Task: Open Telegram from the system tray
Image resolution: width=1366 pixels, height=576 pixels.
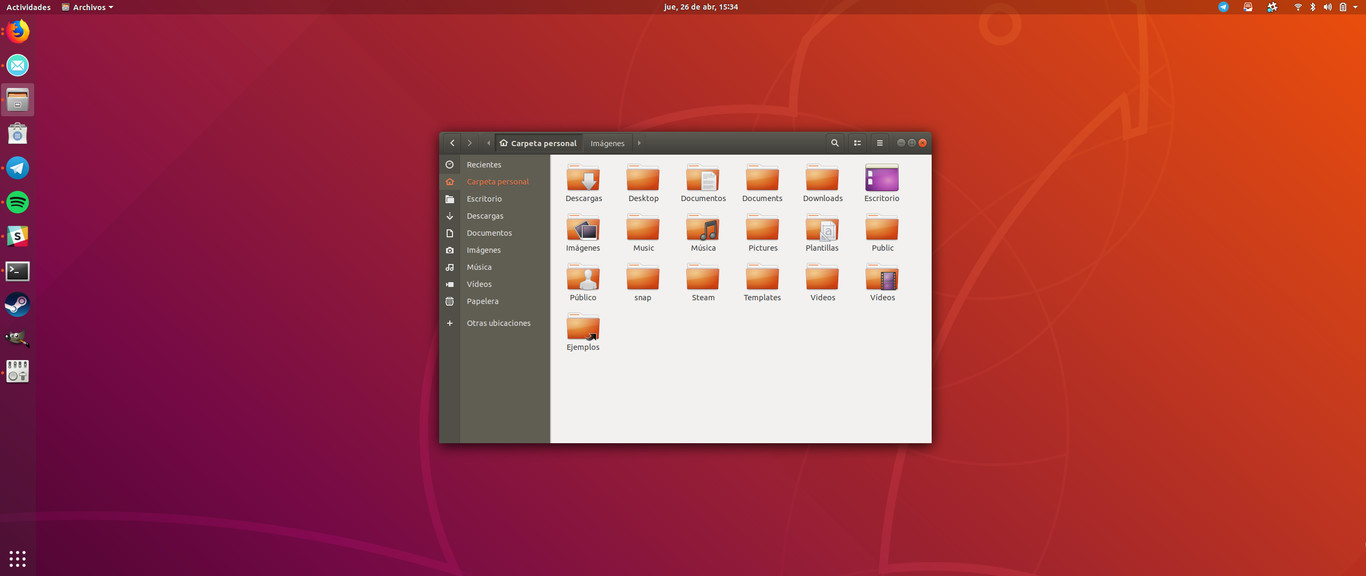Action: [x=1222, y=7]
